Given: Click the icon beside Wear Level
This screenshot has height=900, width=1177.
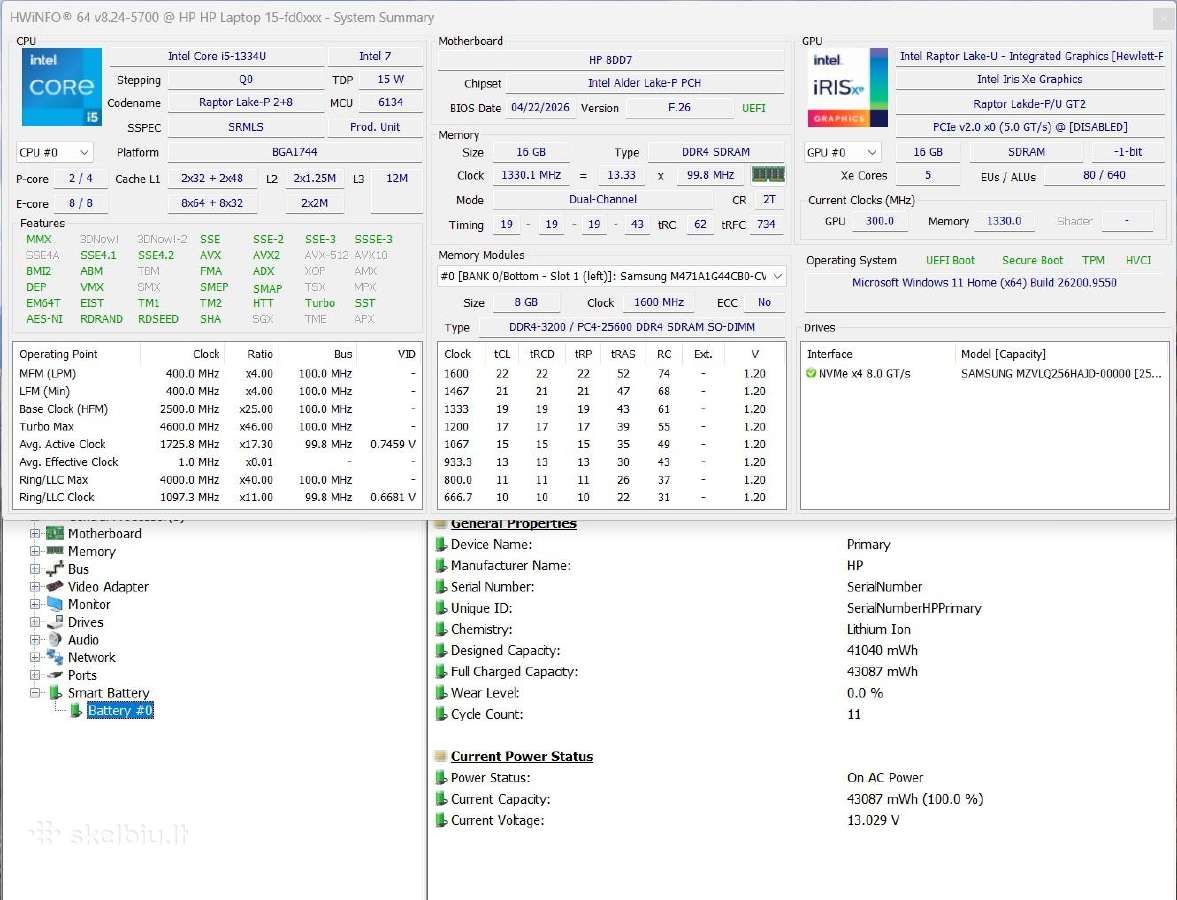Looking at the screenshot, I should click(x=441, y=693).
